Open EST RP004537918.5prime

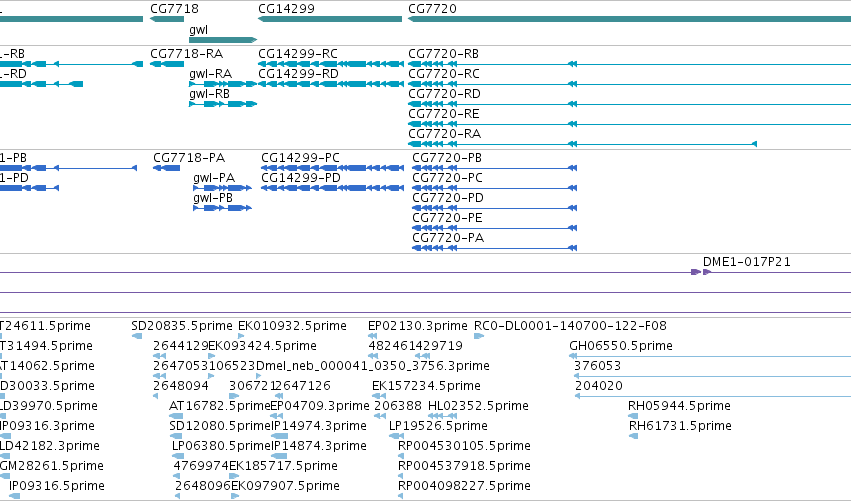click(464, 467)
